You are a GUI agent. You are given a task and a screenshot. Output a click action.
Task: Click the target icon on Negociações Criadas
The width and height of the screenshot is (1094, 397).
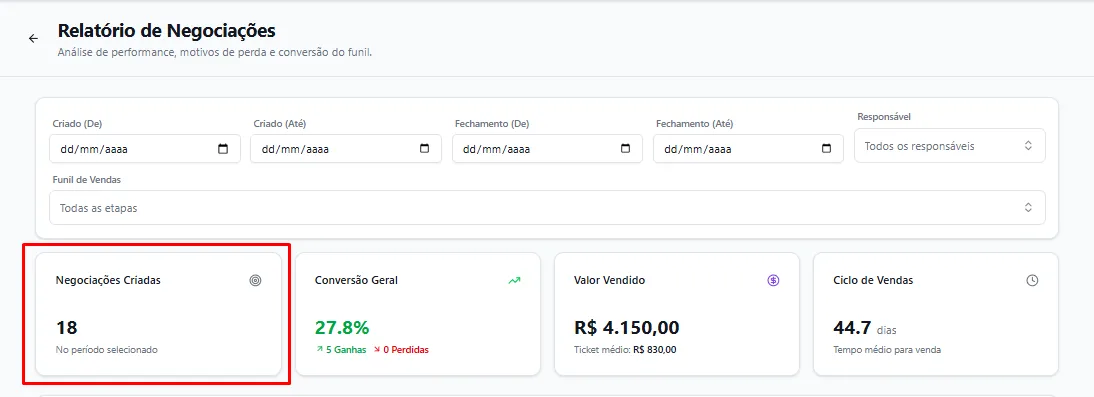[255, 280]
